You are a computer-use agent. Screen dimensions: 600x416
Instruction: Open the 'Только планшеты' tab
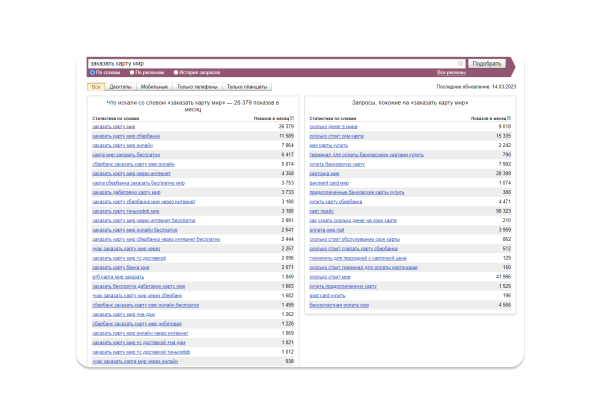pos(246,87)
